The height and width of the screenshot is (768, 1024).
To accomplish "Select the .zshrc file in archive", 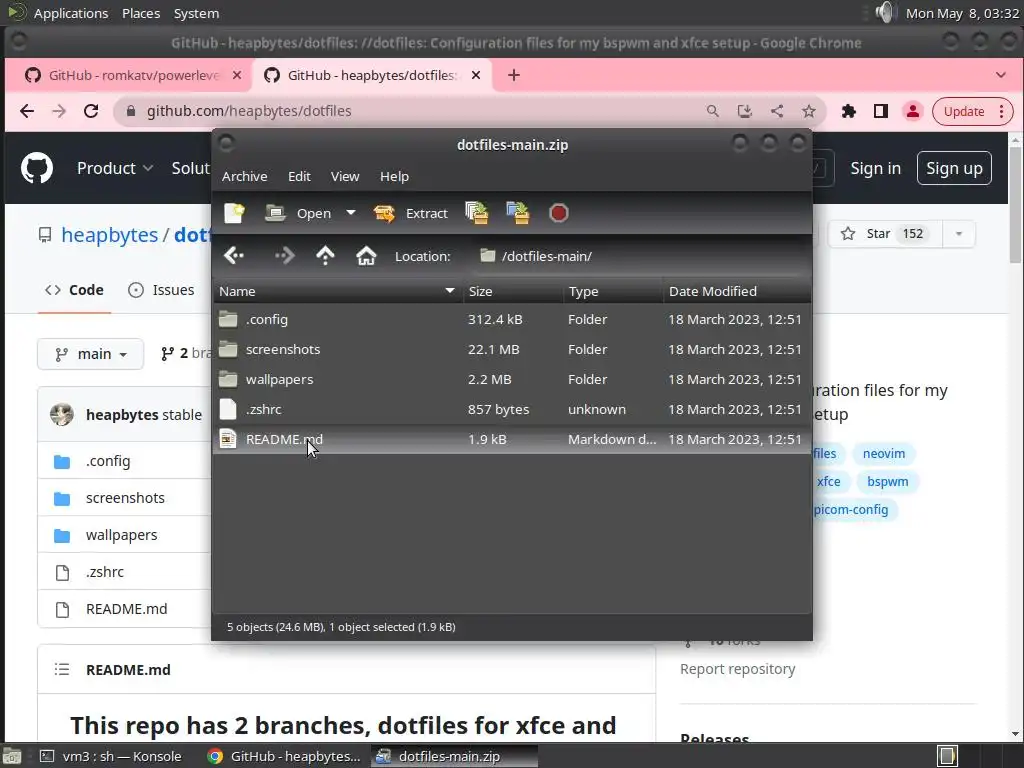I will pos(512,409).
